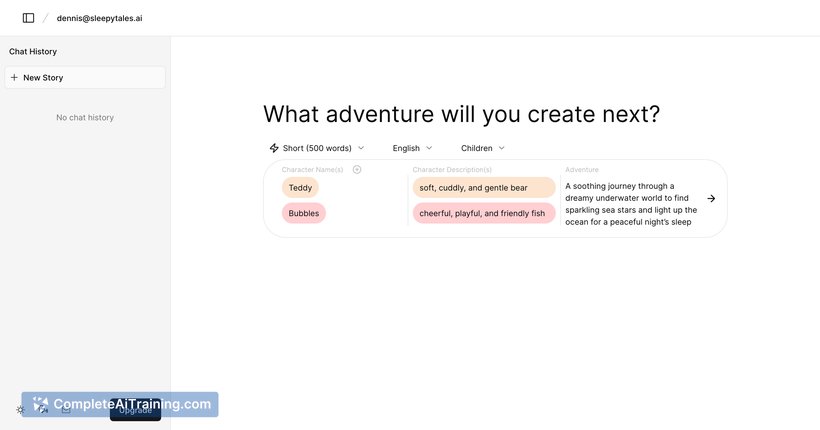Edit the "soft, cuddly, and gentle bear" description
Screen dimensions: 820x430
[484, 188]
